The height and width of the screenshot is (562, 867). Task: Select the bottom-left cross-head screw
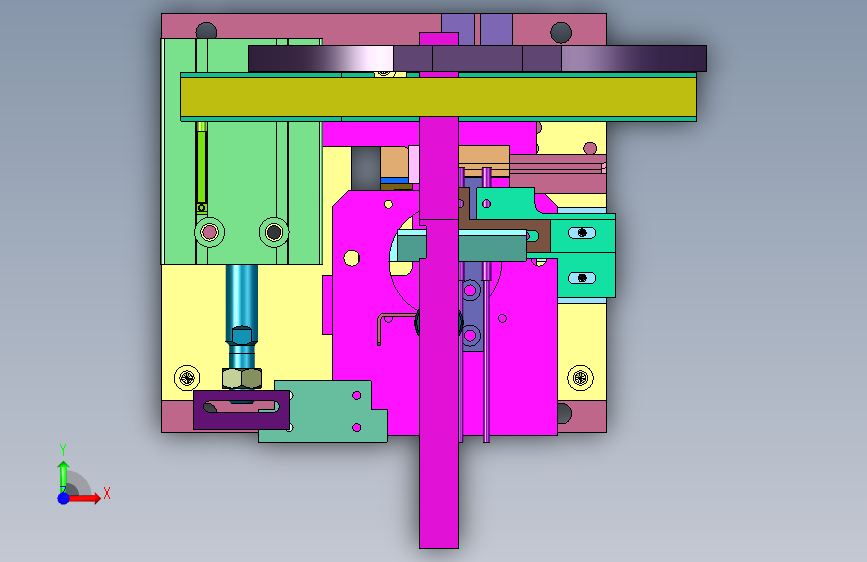point(187,378)
